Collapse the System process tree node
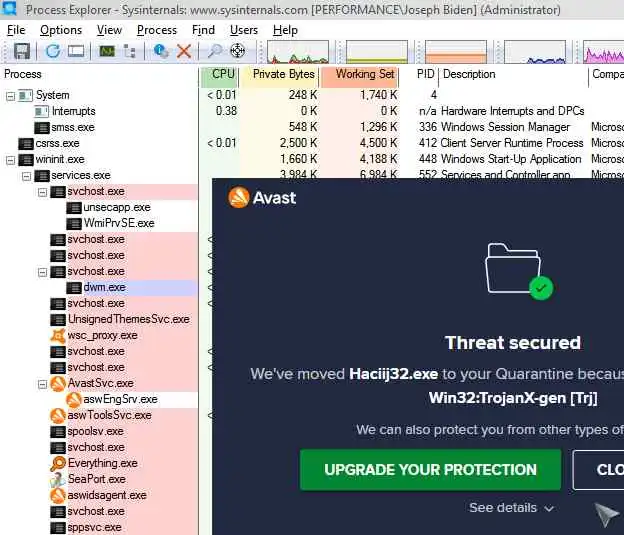Screen dimensions: 624x535 [10, 96]
